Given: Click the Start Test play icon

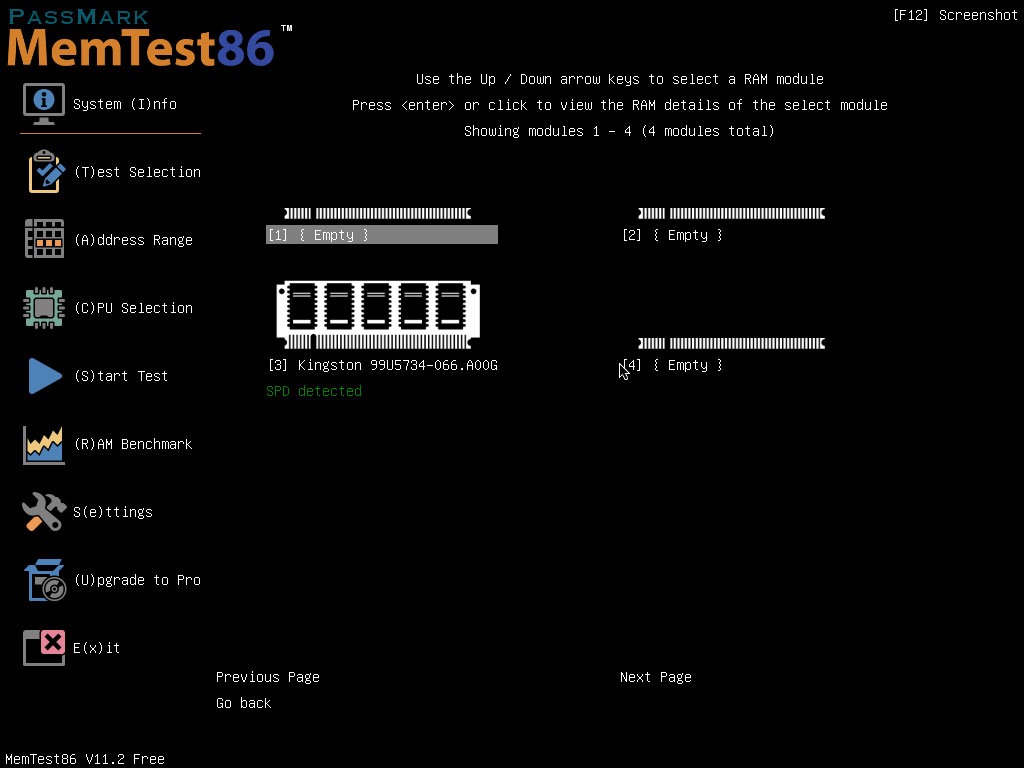Looking at the screenshot, I should point(45,376).
